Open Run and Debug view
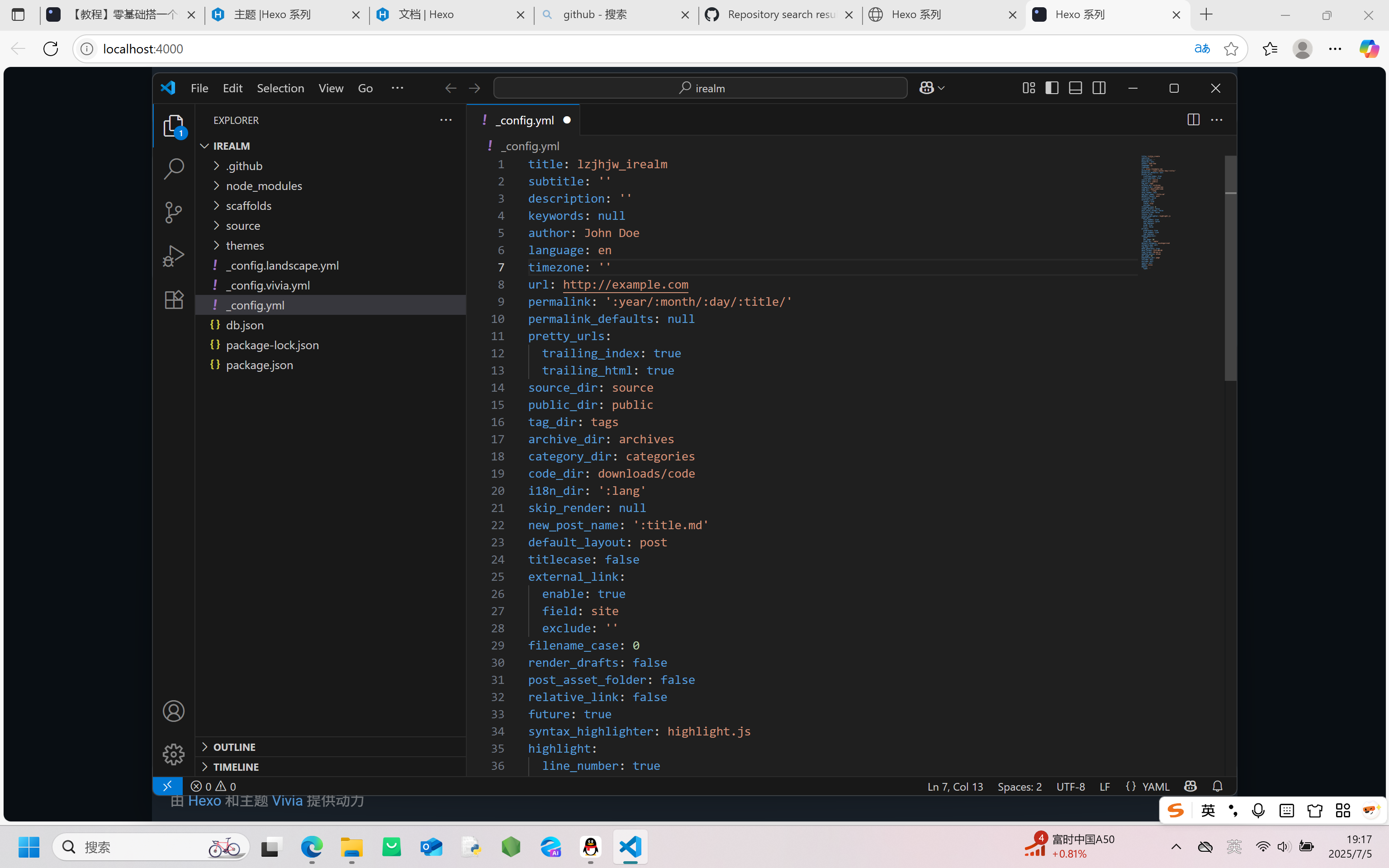1389x868 pixels. point(173,256)
